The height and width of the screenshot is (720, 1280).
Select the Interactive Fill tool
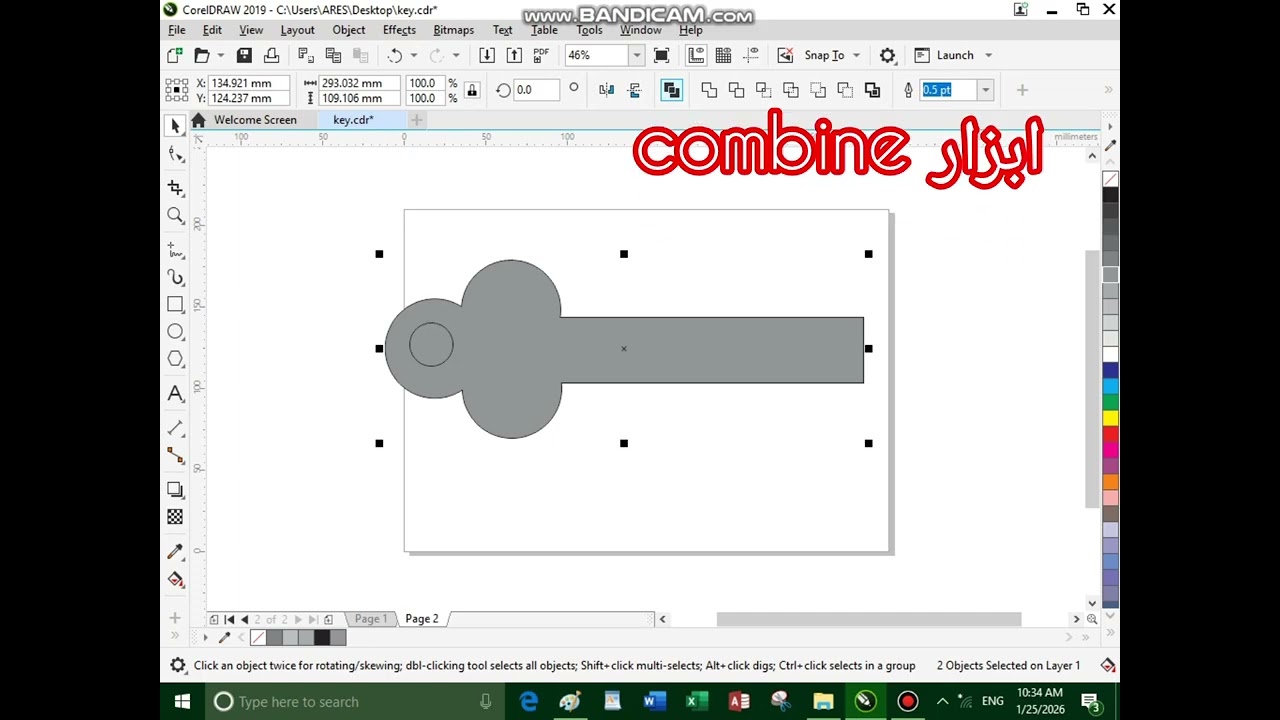[176, 580]
